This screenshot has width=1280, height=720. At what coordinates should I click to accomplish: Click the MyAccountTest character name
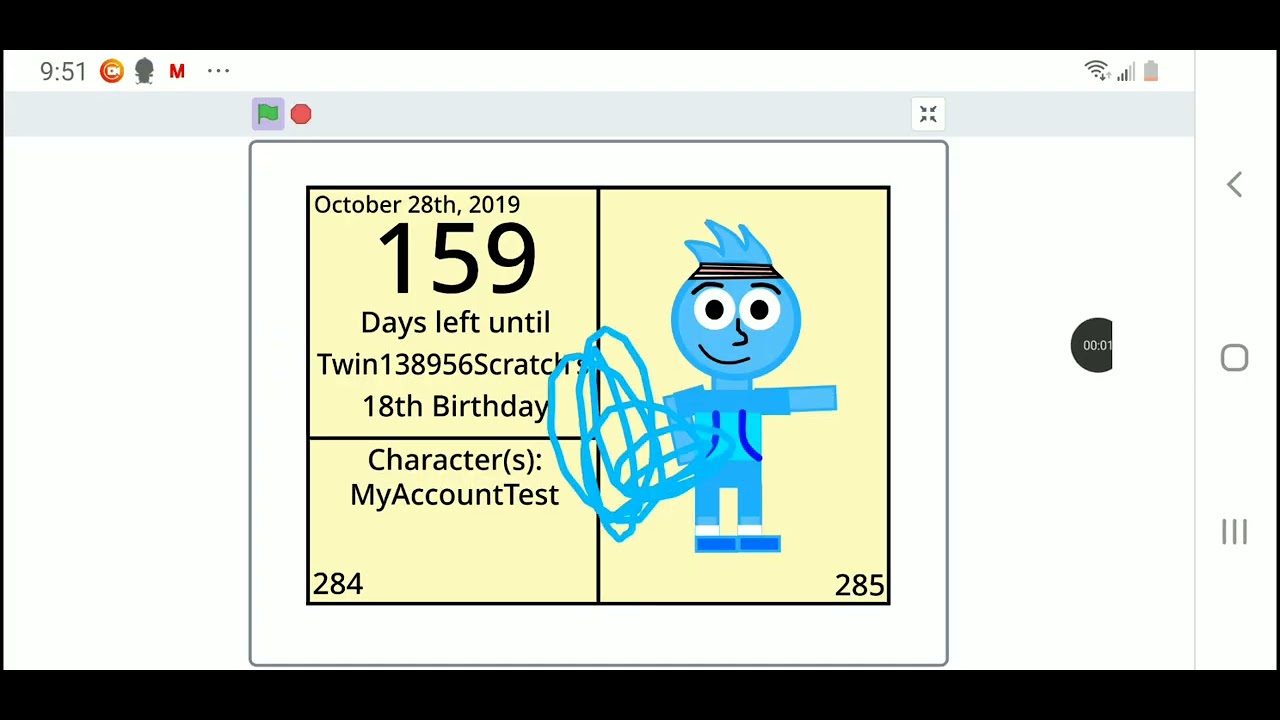[x=454, y=495]
